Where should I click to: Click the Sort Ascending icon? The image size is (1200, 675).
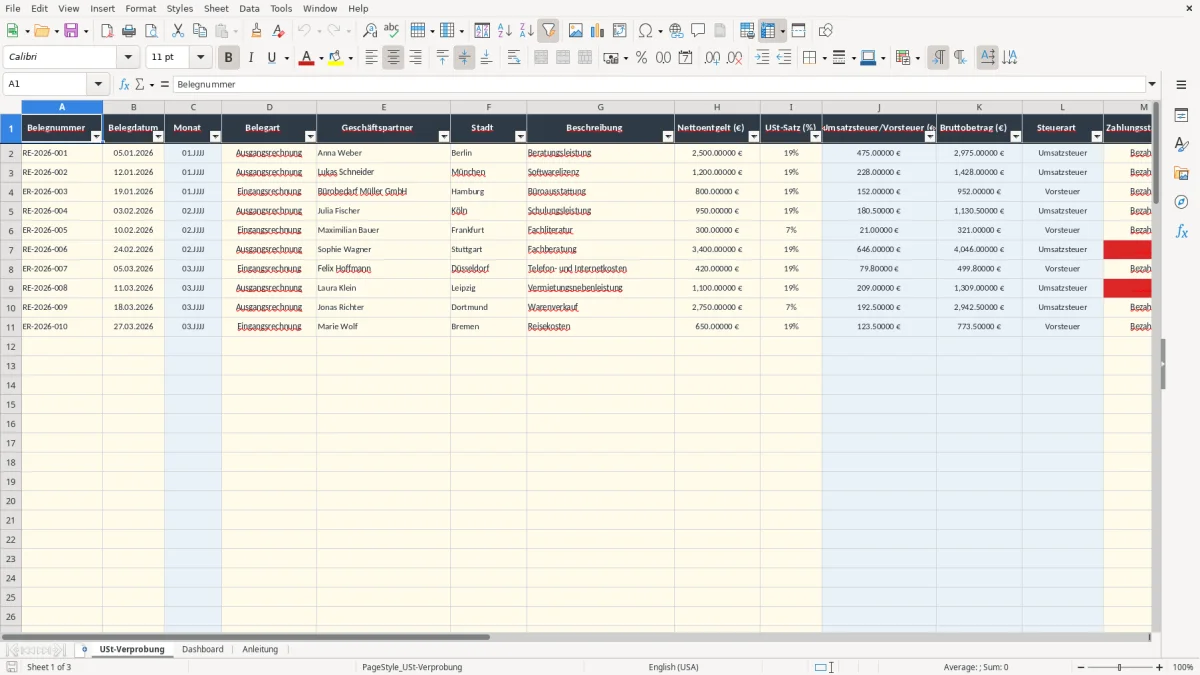pyautogui.click(x=504, y=31)
